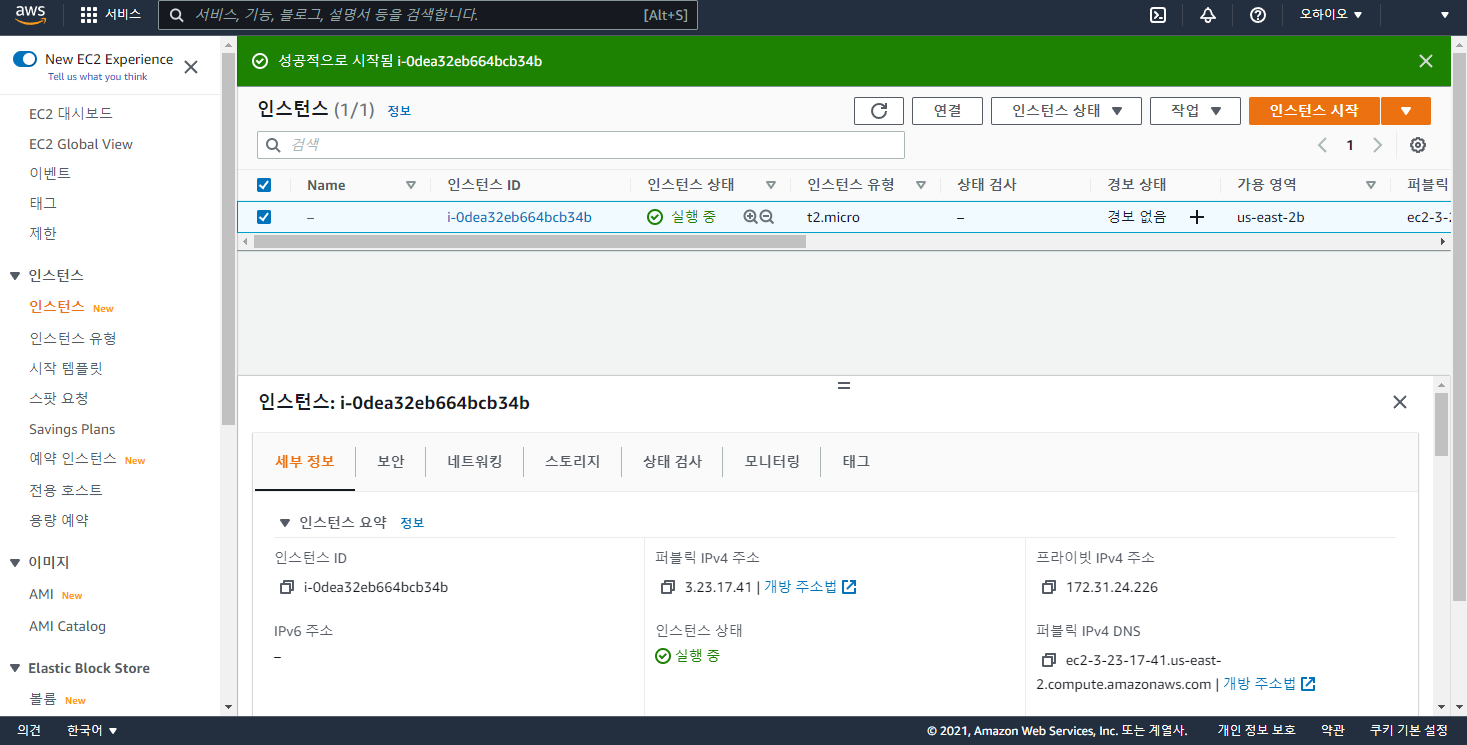Close the instance details panel
The image size is (1467, 745).
pyautogui.click(x=1400, y=402)
